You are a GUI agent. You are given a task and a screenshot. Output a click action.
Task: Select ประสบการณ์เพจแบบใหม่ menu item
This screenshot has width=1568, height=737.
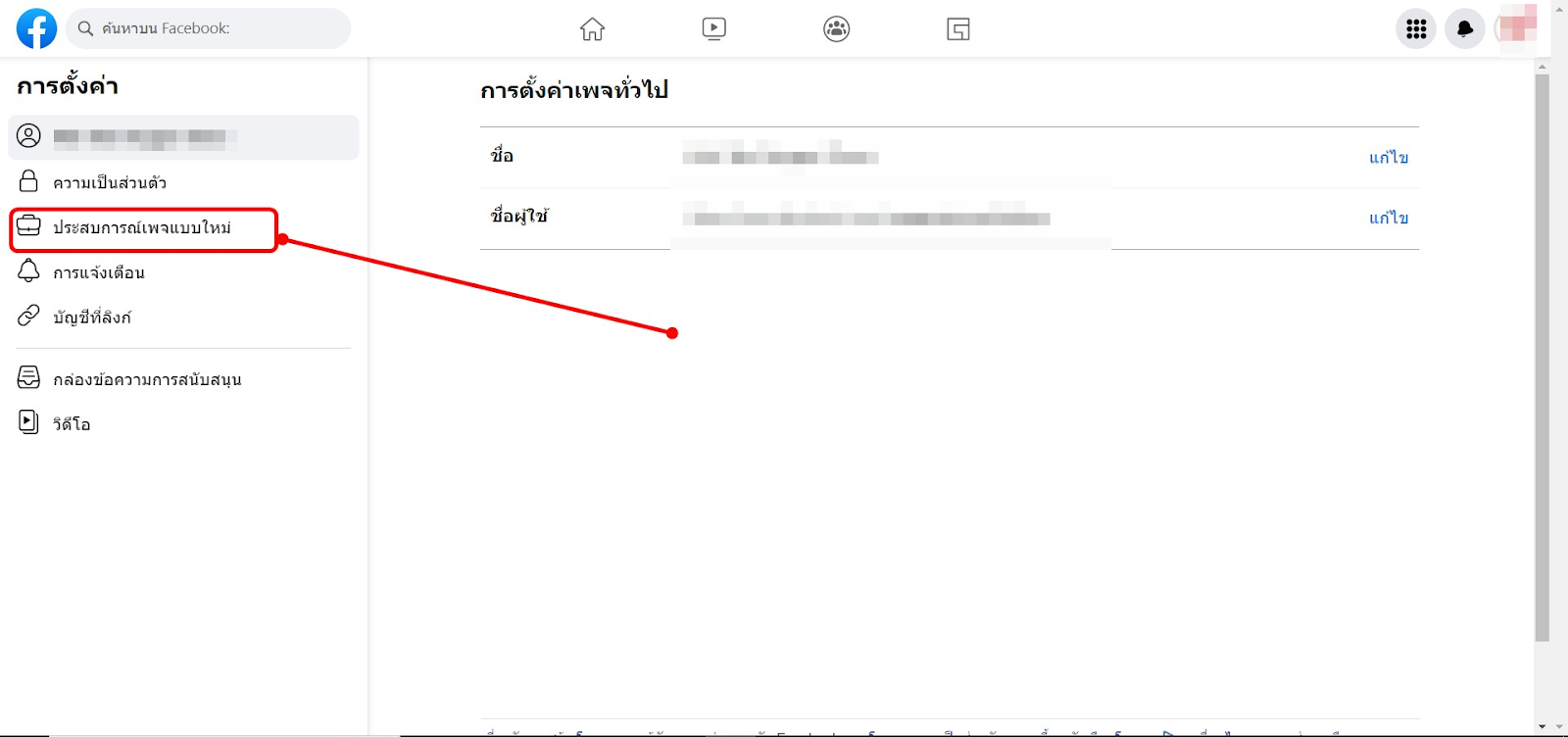(x=144, y=228)
